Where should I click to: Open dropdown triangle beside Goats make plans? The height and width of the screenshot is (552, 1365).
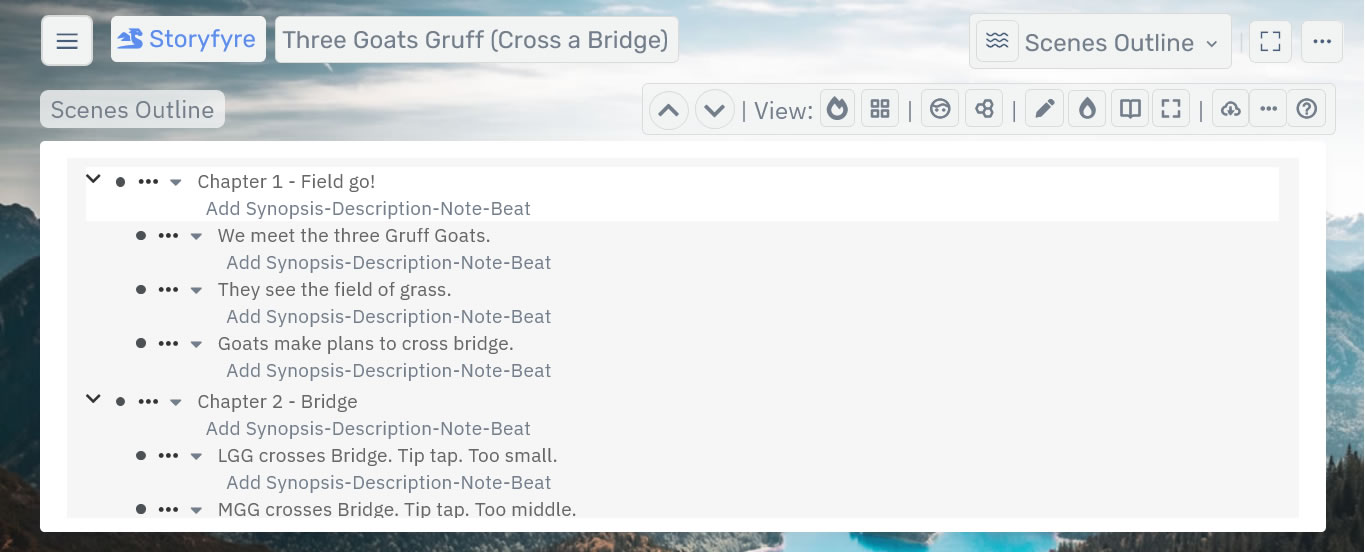[x=196, y=344]
